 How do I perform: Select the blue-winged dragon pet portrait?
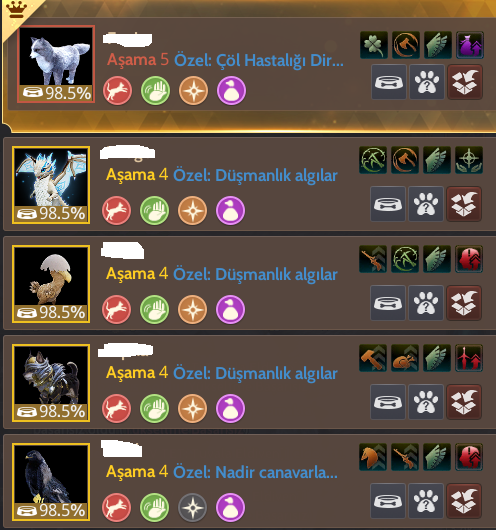(x=51, y=185)
